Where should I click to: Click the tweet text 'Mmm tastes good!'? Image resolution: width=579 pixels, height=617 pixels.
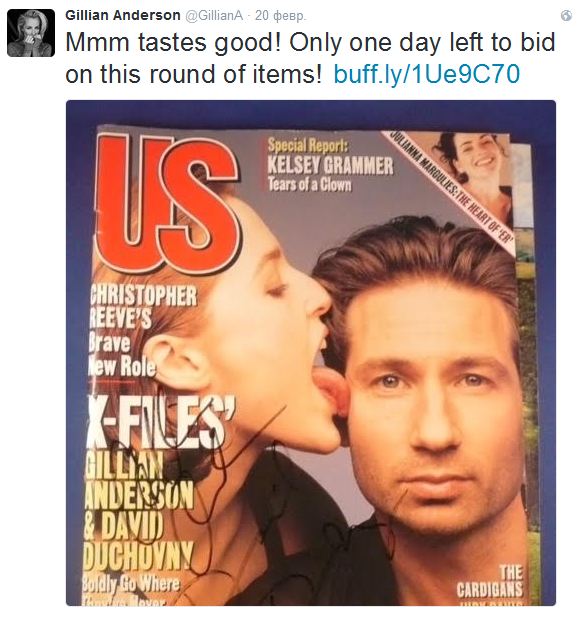pos(173,42)
